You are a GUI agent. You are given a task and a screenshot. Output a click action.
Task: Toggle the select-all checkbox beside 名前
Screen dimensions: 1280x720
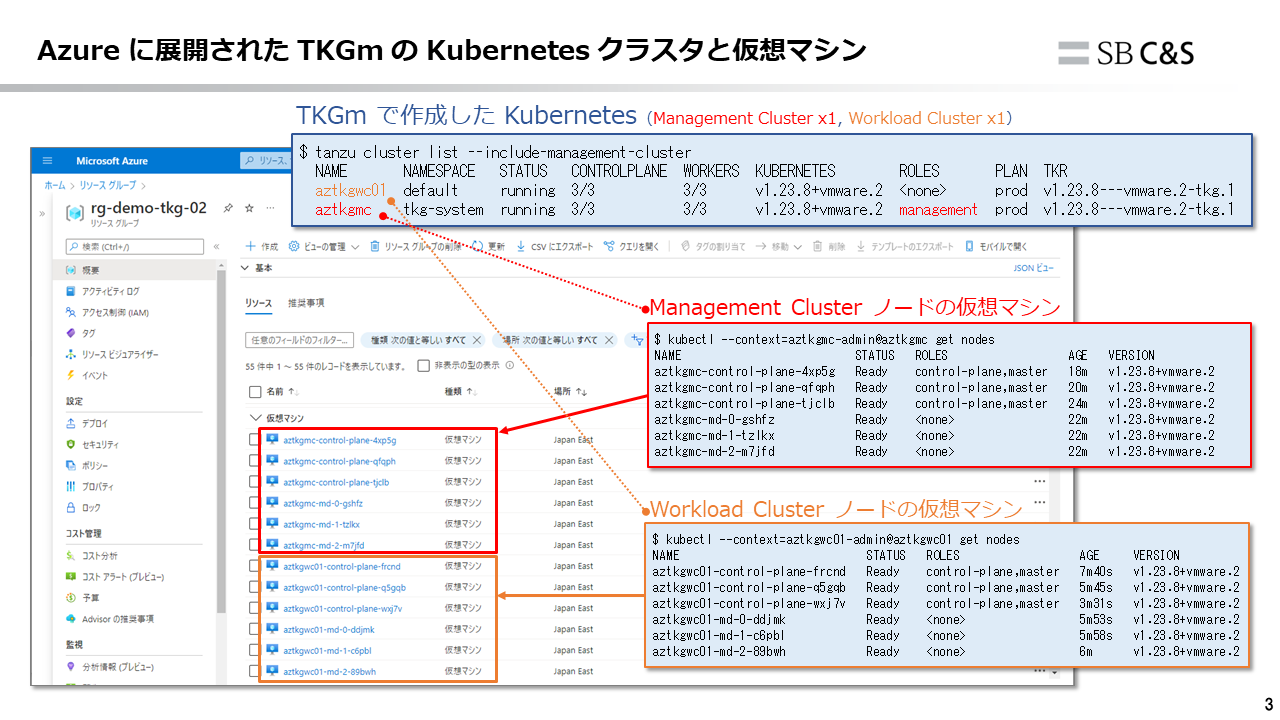tap(255, 392)
